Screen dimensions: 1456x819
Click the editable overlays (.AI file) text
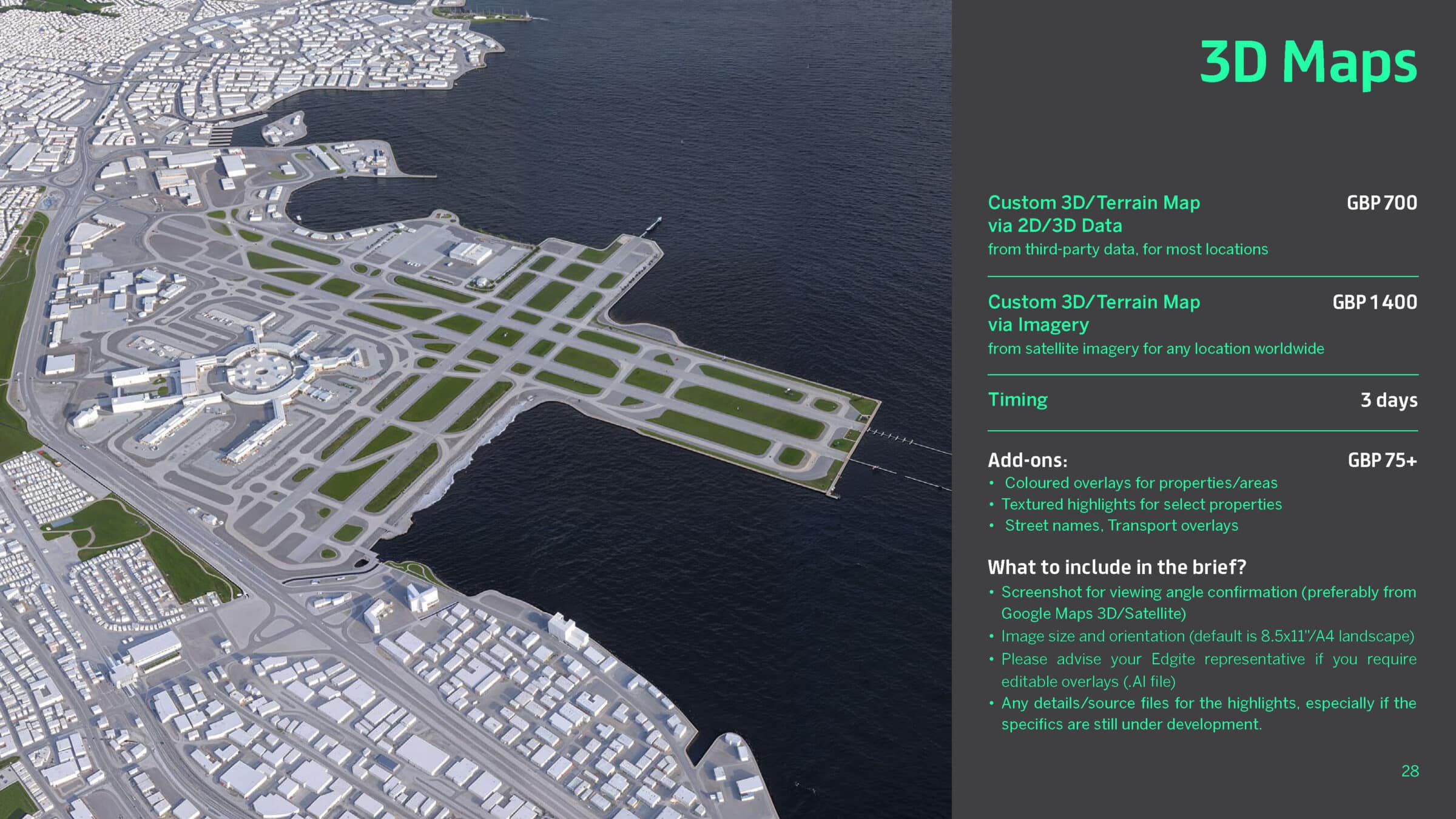[1088, 682]
